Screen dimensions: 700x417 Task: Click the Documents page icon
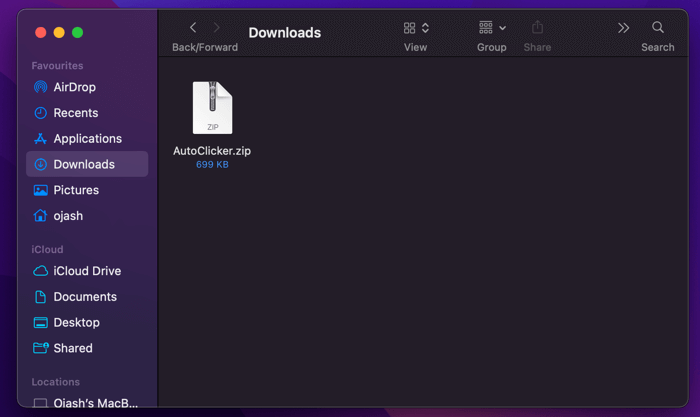tap(41, 297)
